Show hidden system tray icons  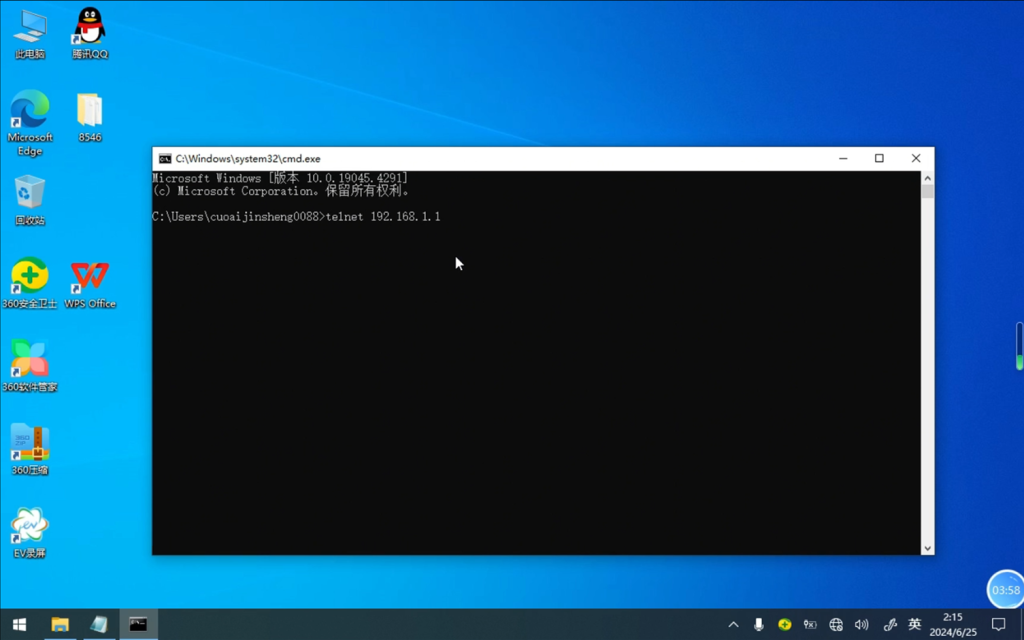coord(733,625)
